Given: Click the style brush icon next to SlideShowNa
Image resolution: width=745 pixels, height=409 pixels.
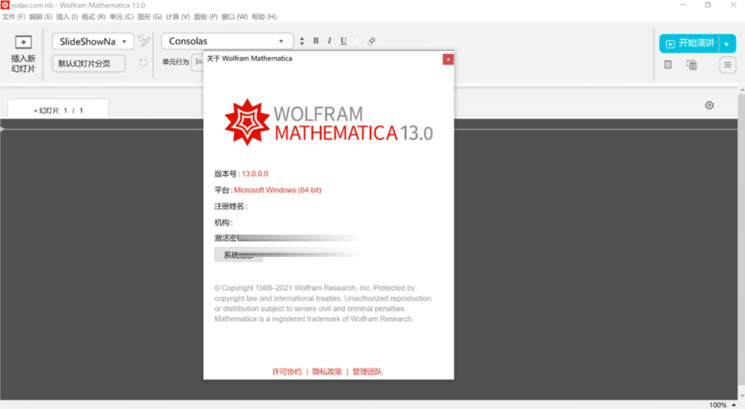Looking at the screenshot, I should click(144, 42).
